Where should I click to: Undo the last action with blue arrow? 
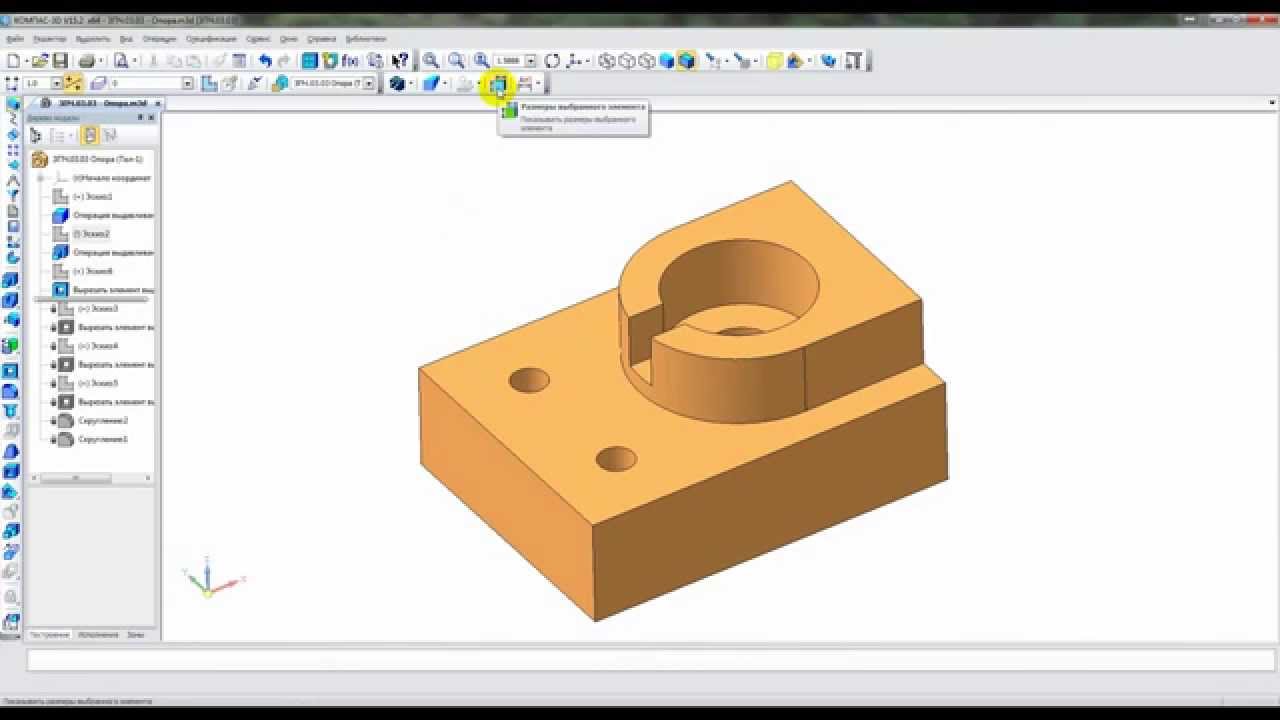(265, 61)
